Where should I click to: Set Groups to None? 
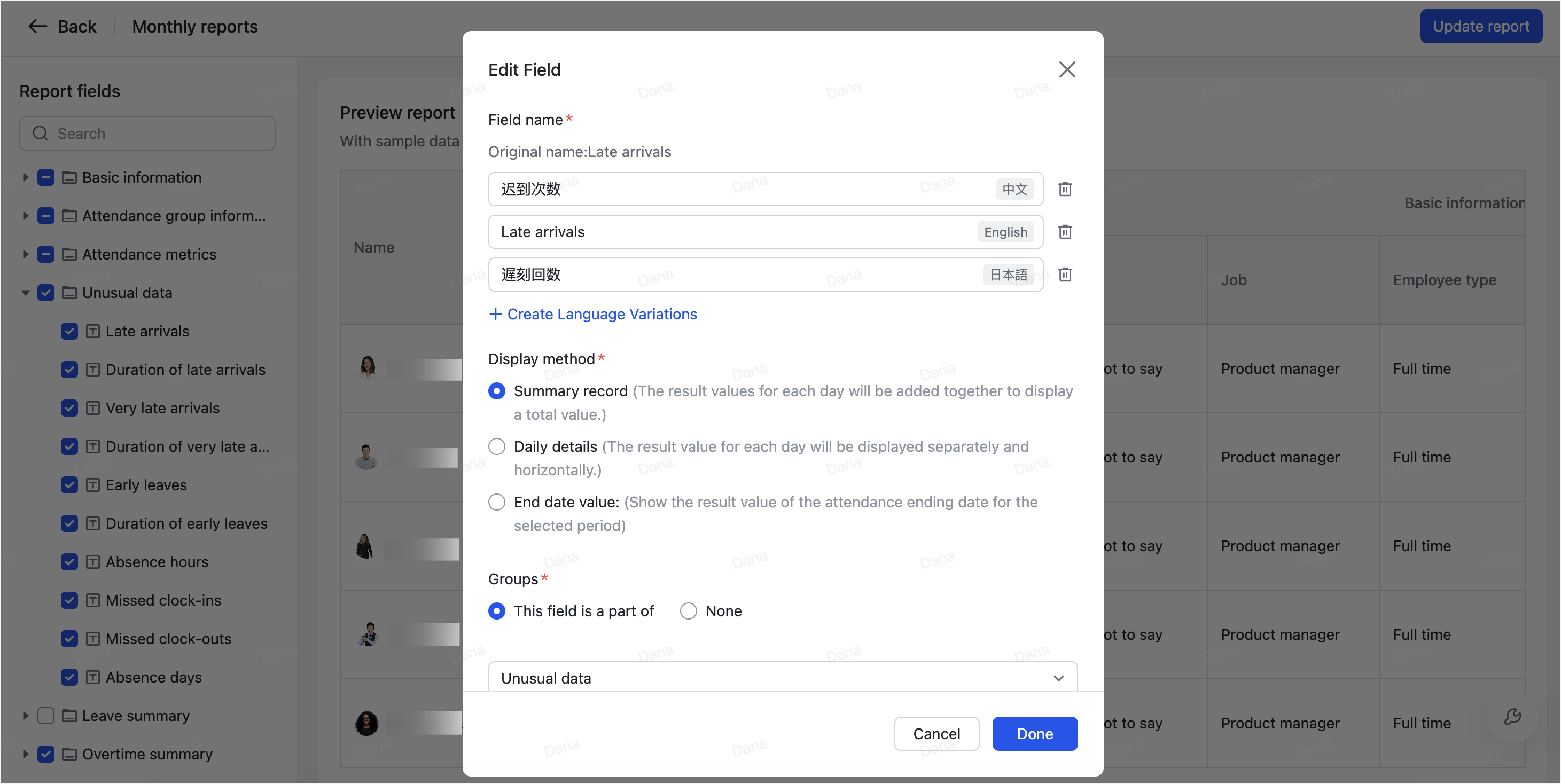(x=688, y=611)
